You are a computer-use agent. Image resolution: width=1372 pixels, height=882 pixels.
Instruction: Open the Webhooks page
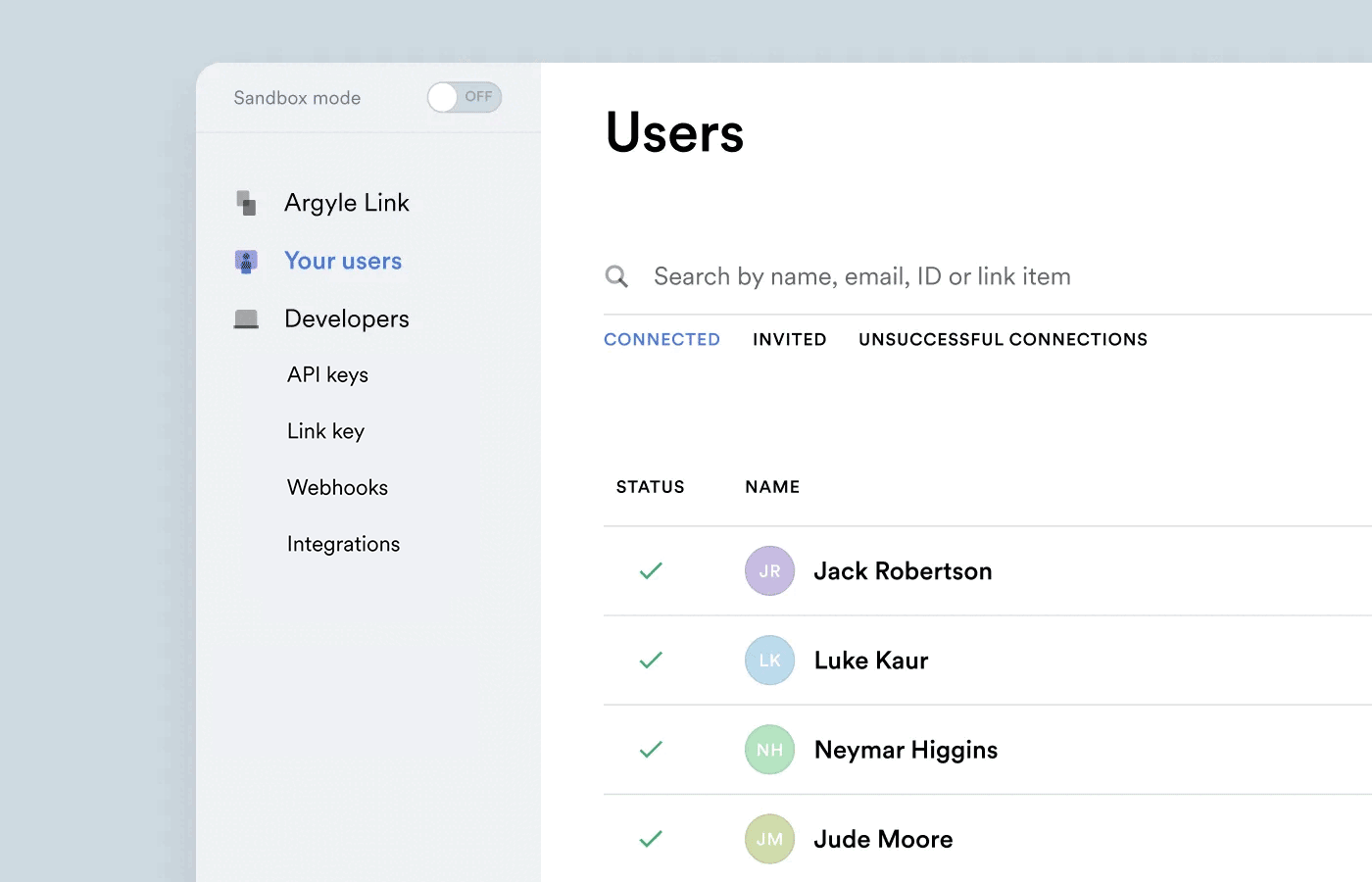[x=337, y=488]
